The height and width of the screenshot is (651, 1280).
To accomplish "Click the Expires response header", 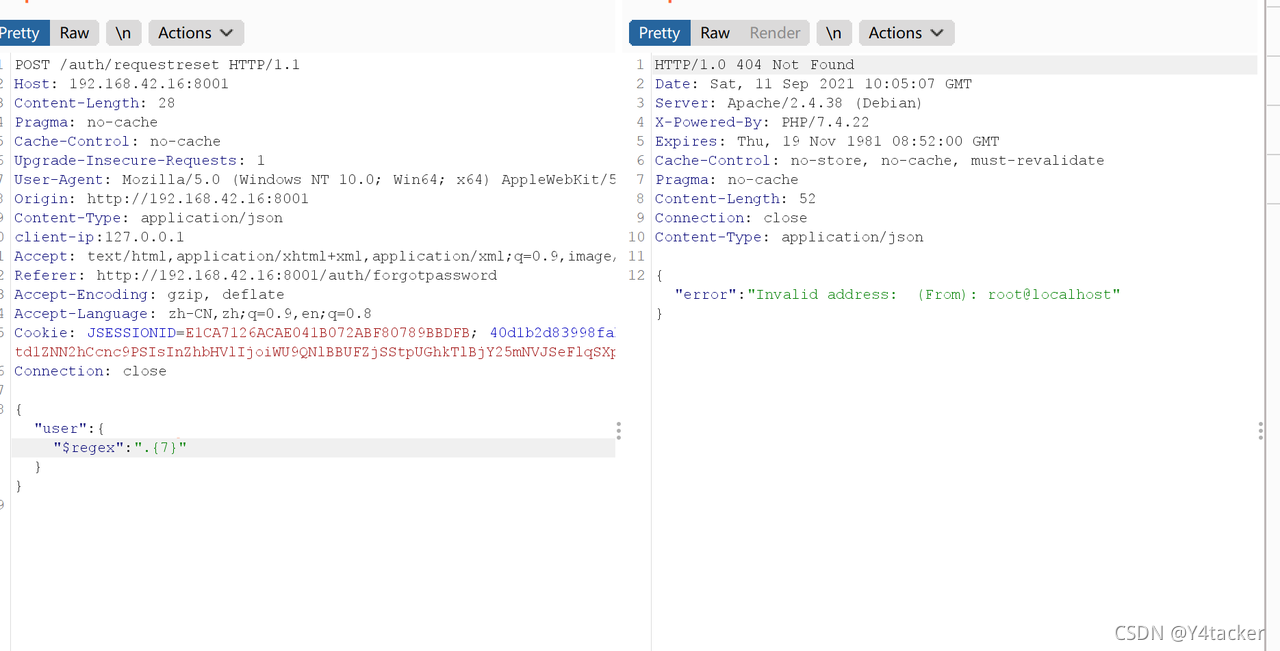I will coord(826,141).
